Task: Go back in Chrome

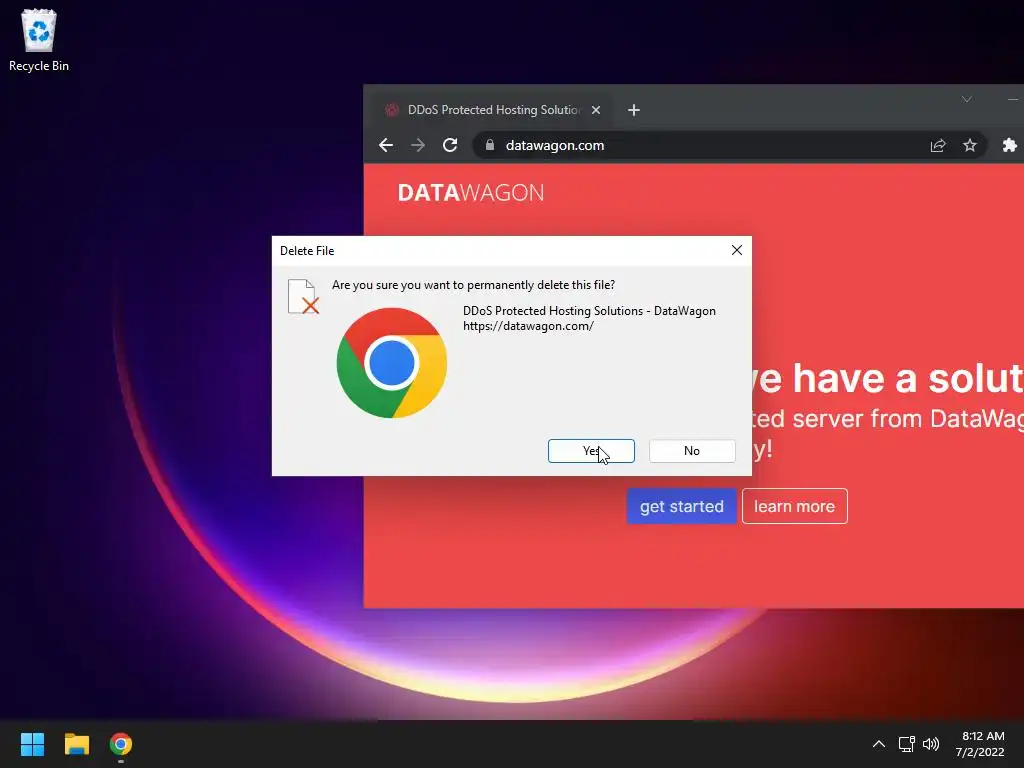Action: pos(386,145)
